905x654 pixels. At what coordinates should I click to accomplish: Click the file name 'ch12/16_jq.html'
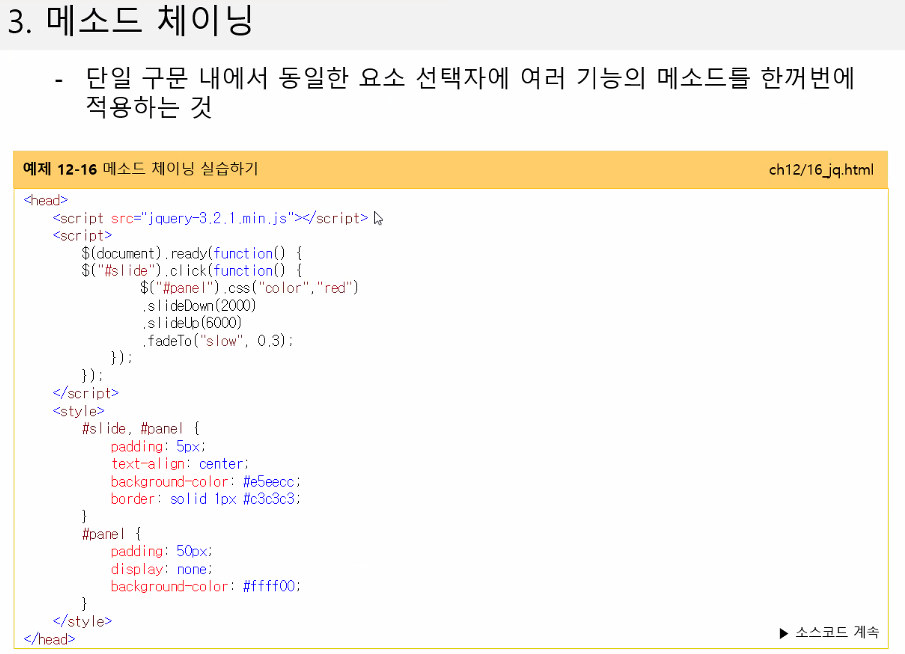pos(821,170)
